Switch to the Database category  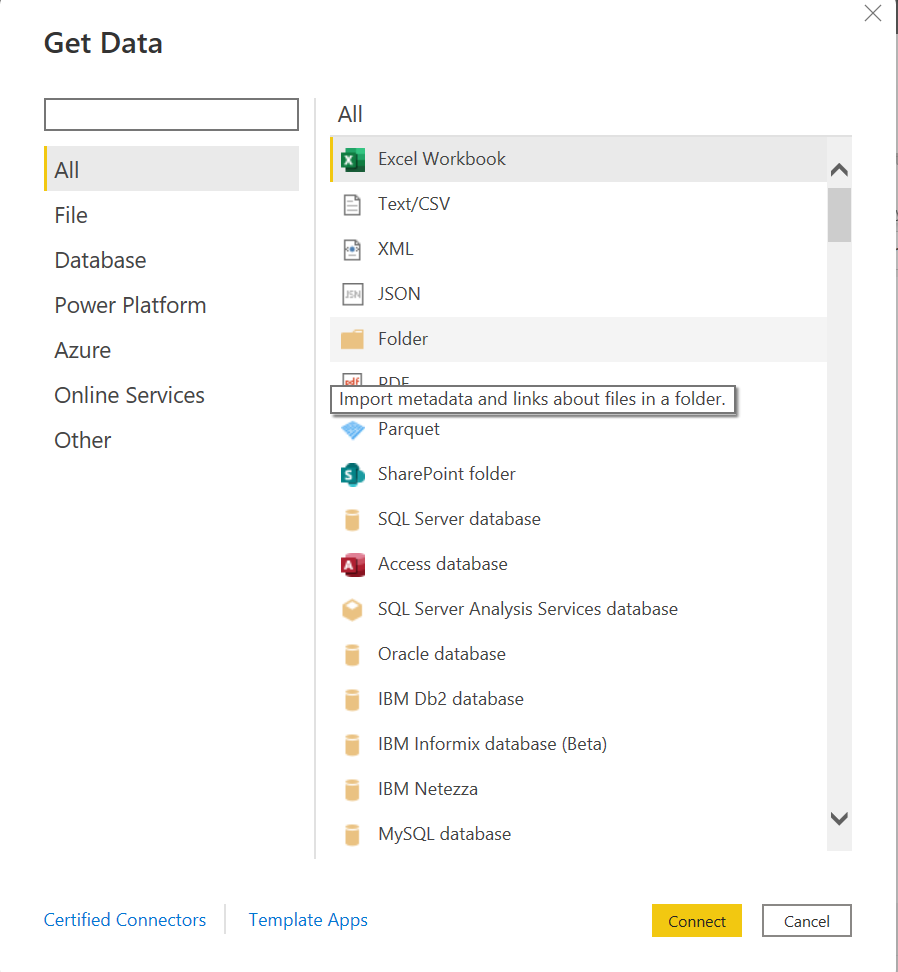pyautogui.click(x=100, y=260)
